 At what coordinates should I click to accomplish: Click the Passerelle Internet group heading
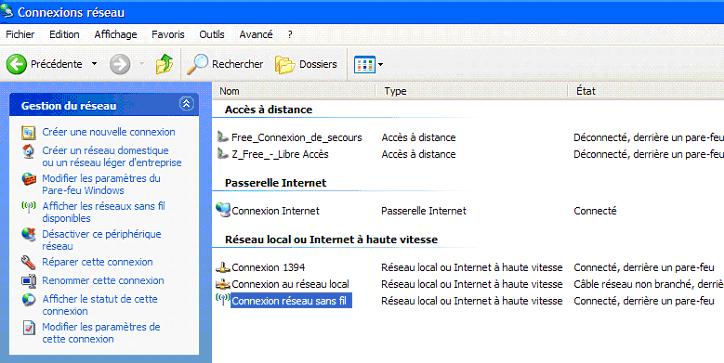276,183
